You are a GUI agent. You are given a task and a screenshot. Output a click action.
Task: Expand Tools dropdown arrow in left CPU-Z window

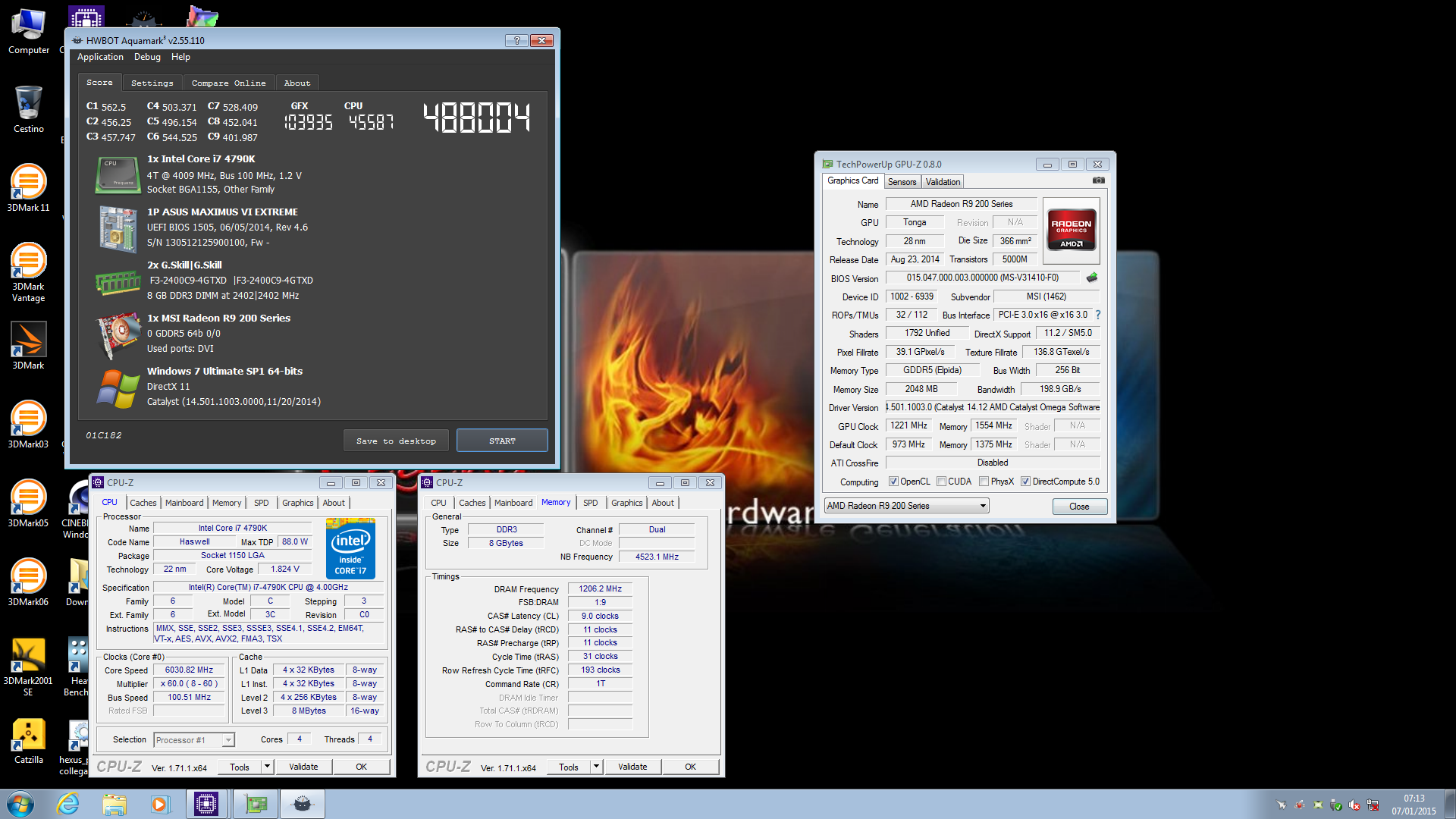[x=267, y=767]
